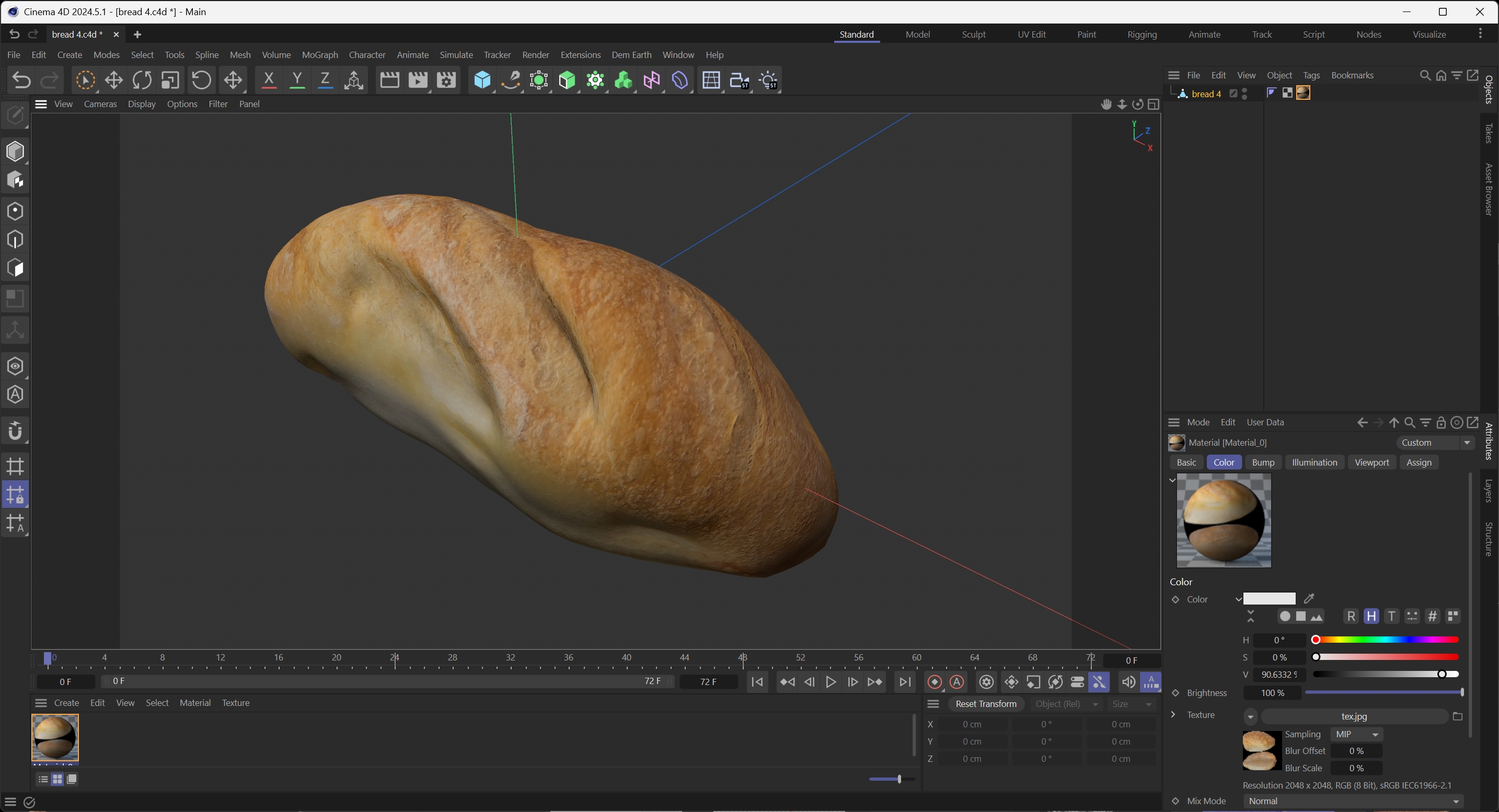The width and height of the screenshot is (1499, 812).
Task: Toggle Y axis lock
Action: pos(297,80)
